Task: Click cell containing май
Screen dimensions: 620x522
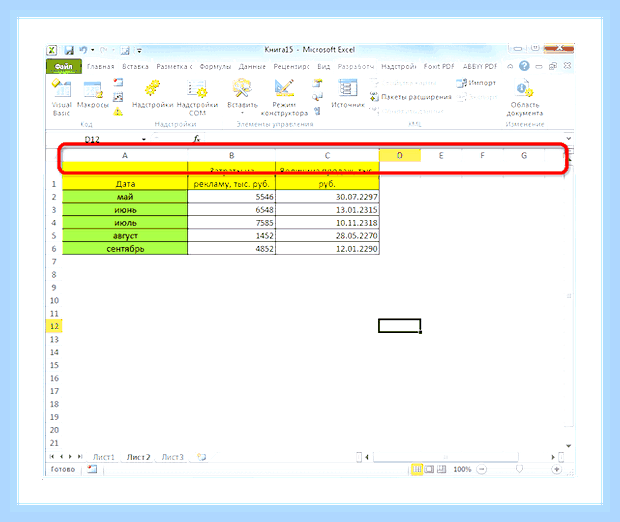Action: pyautogui.click(x=125, y=197)
